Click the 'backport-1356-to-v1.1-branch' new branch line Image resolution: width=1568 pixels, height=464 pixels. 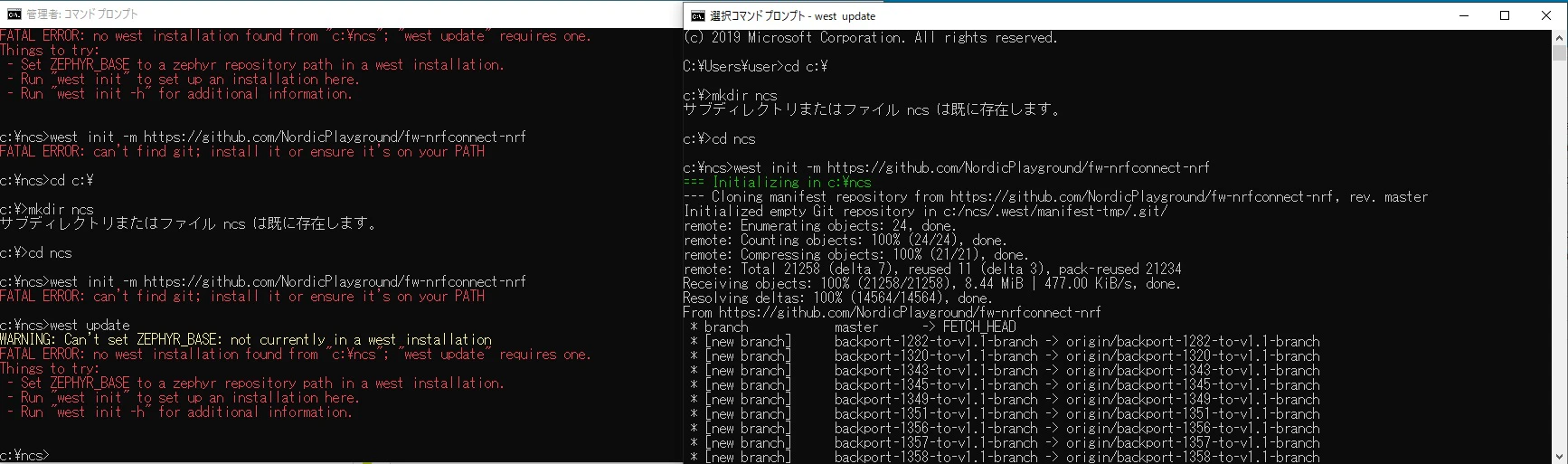click(x=1005, y=428)
